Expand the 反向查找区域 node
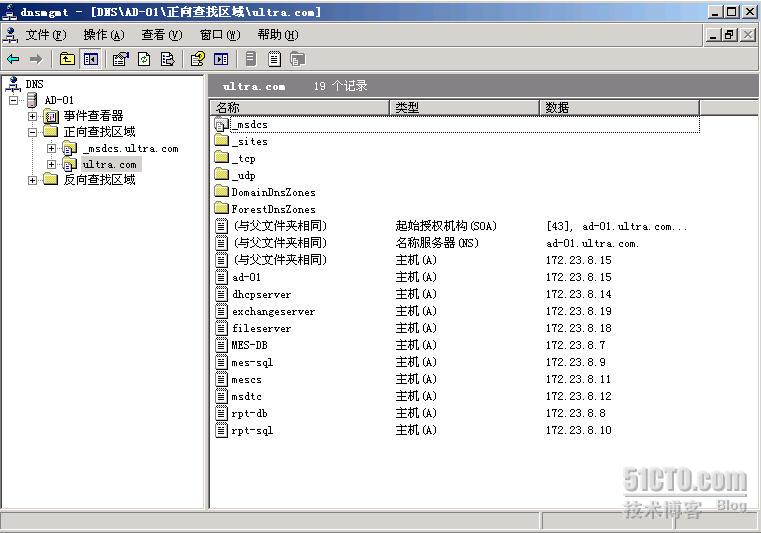Viewport: 761px width, 533px height. click(33, 181)
